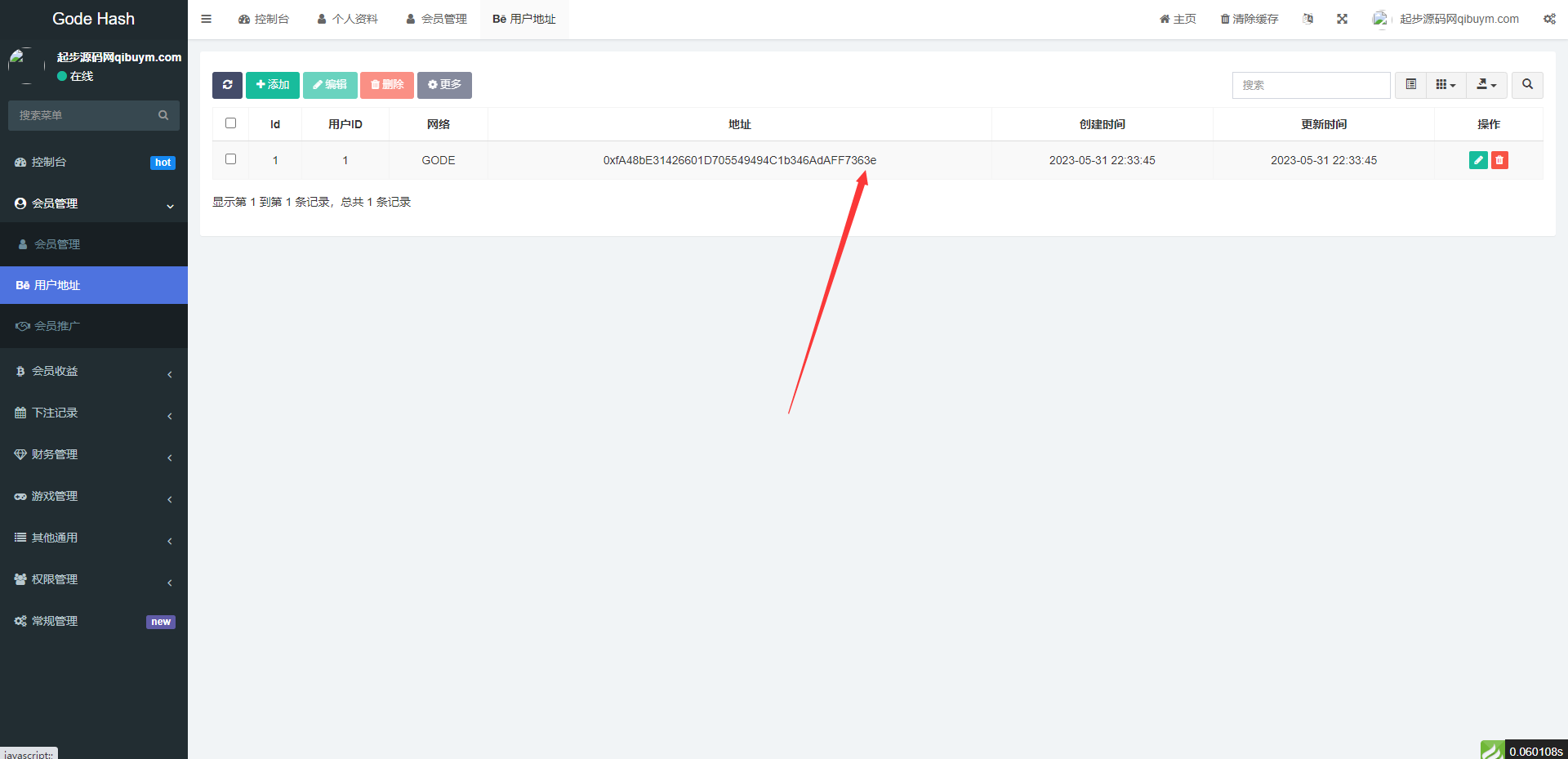Click the 0.060108s debug timer badge
This screenshot has height=759, width=1568.
click(x=1535, y=751)
